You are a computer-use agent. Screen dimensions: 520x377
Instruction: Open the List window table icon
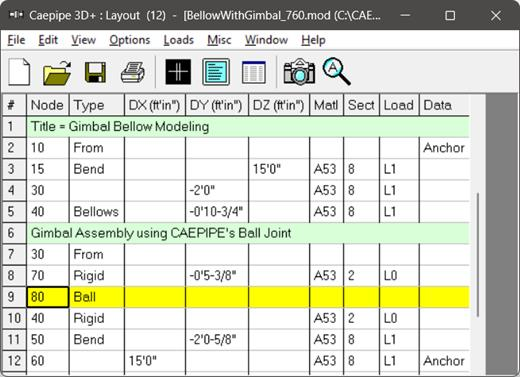tap(254, 72)
